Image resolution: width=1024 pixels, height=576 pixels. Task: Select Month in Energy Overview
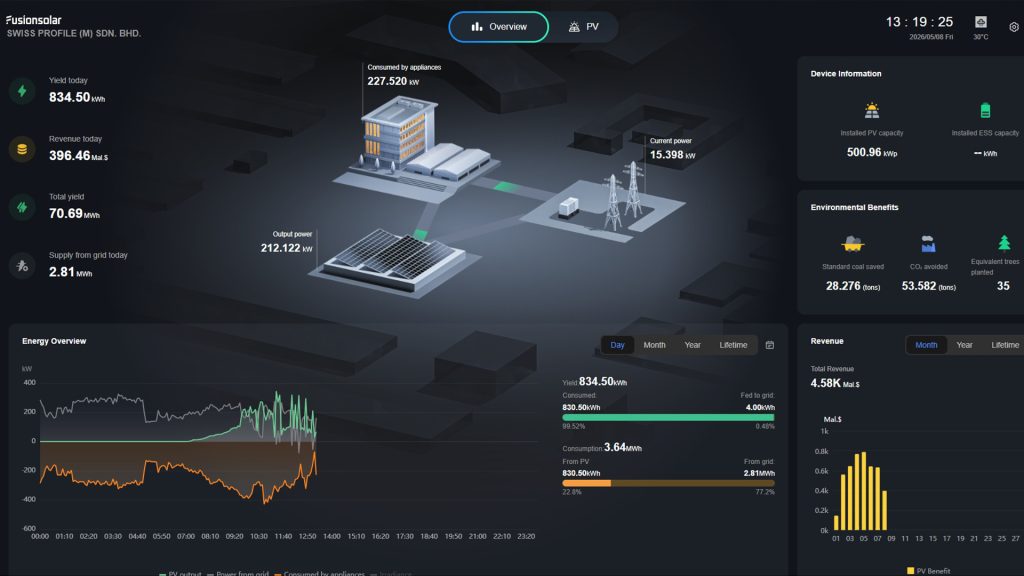654,345
